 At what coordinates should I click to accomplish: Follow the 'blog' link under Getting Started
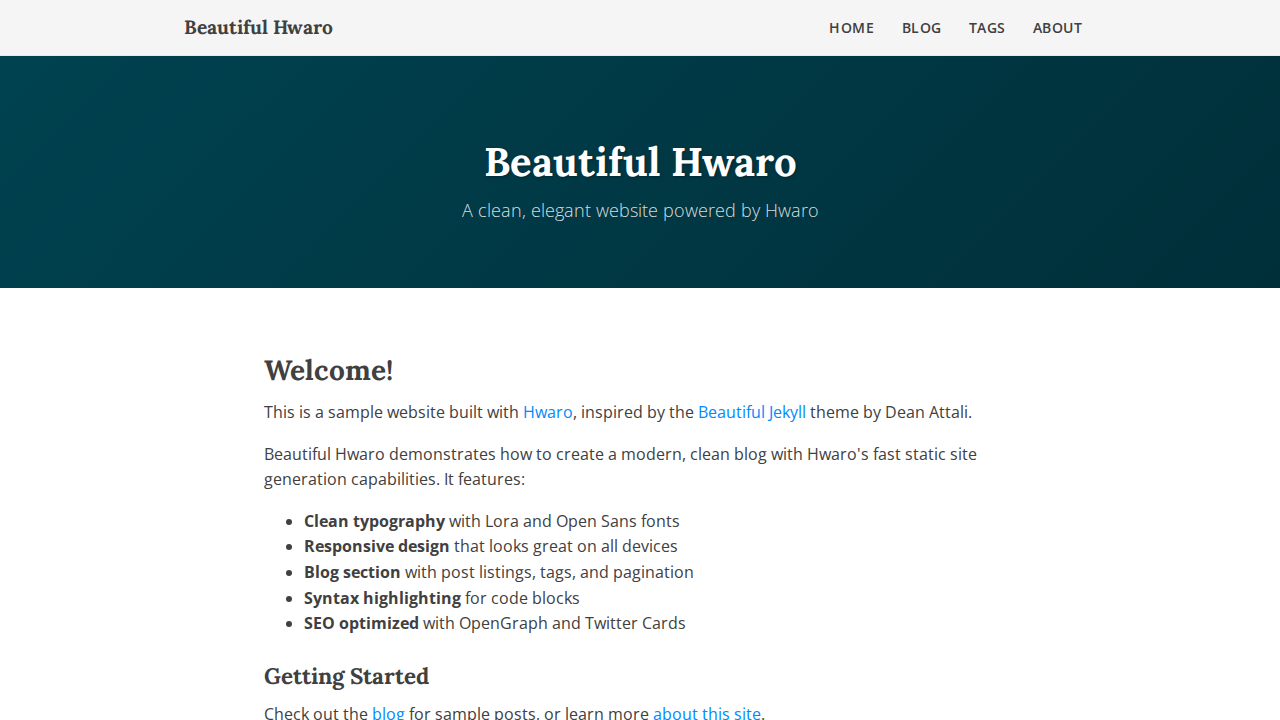(388, 712)
